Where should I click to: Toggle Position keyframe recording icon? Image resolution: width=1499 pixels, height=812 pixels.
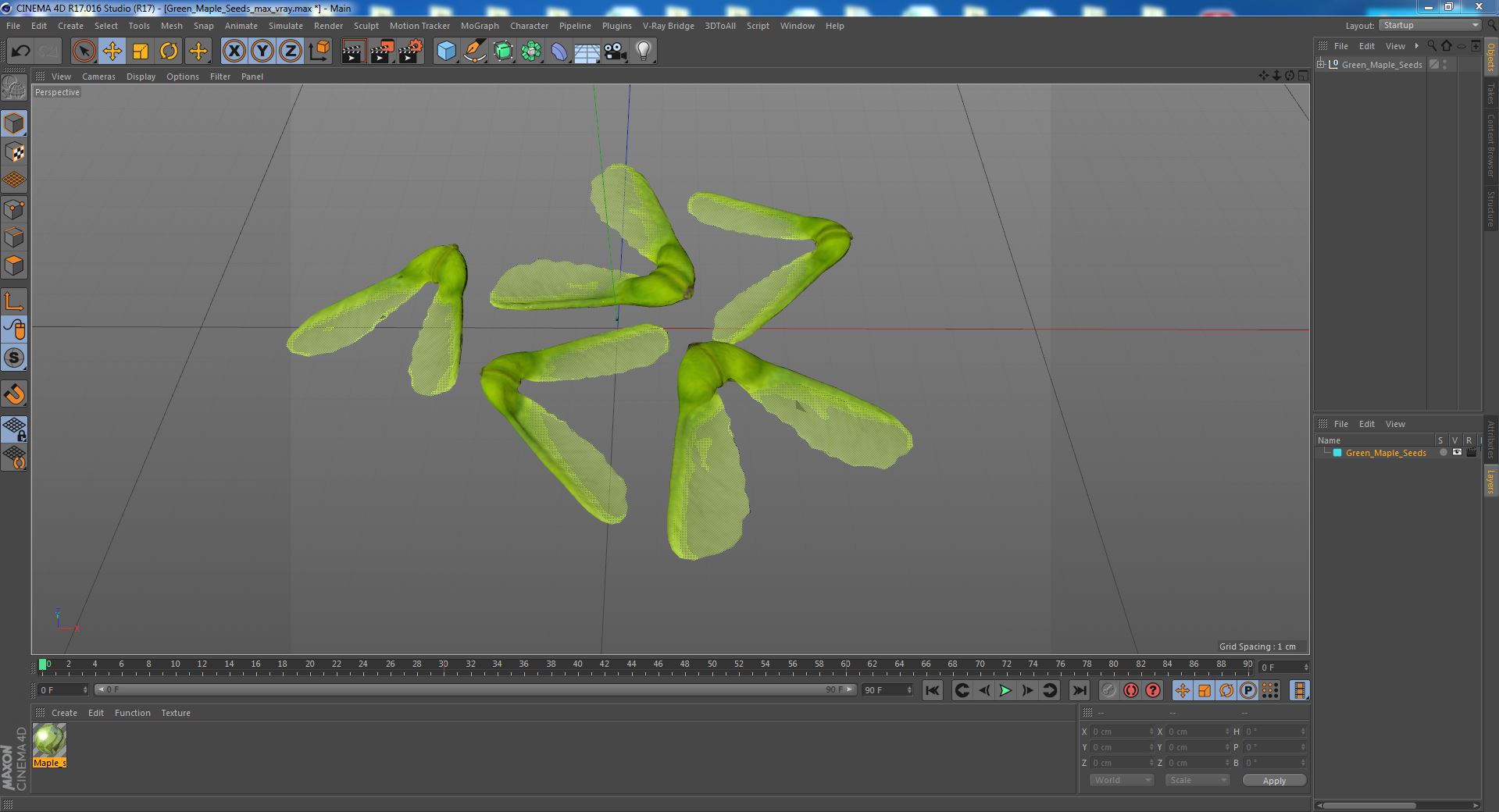click(x=1183, y=690)
